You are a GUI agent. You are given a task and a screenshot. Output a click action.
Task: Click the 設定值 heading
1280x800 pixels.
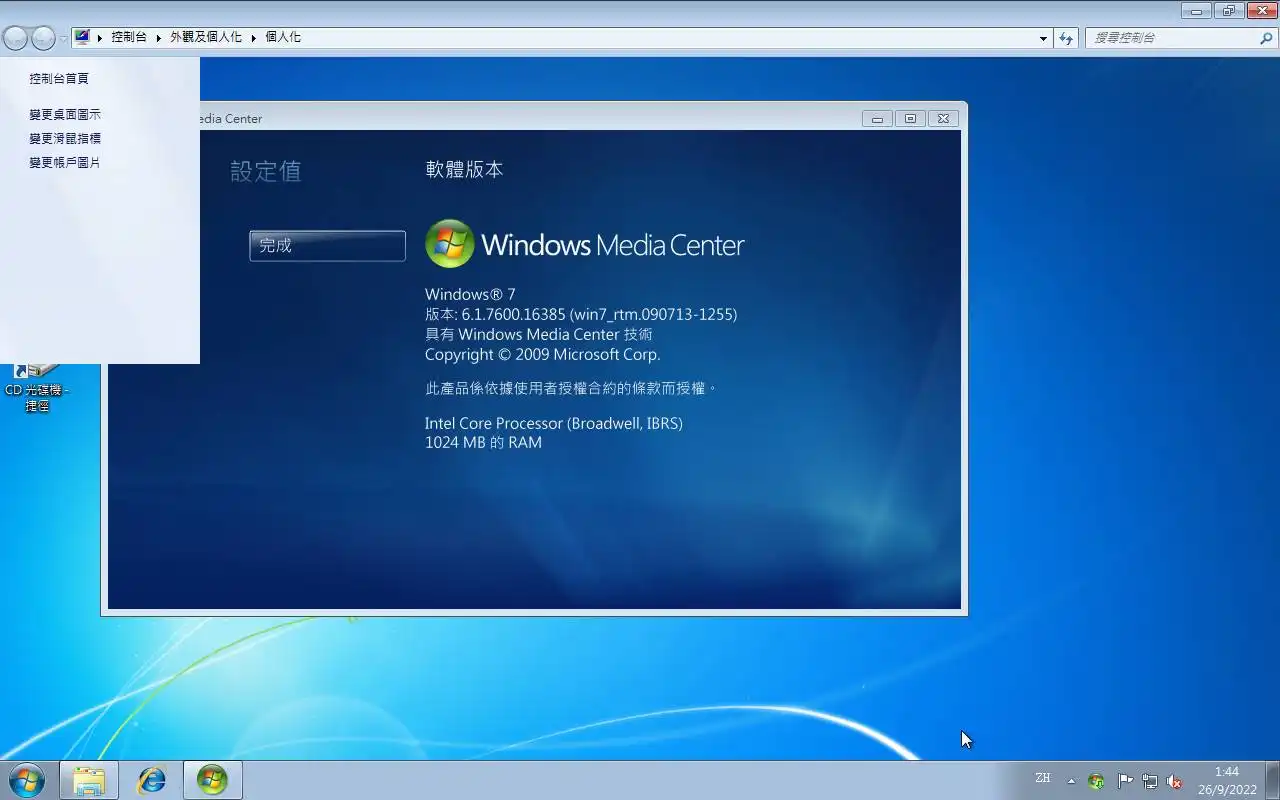click(265, 171)
